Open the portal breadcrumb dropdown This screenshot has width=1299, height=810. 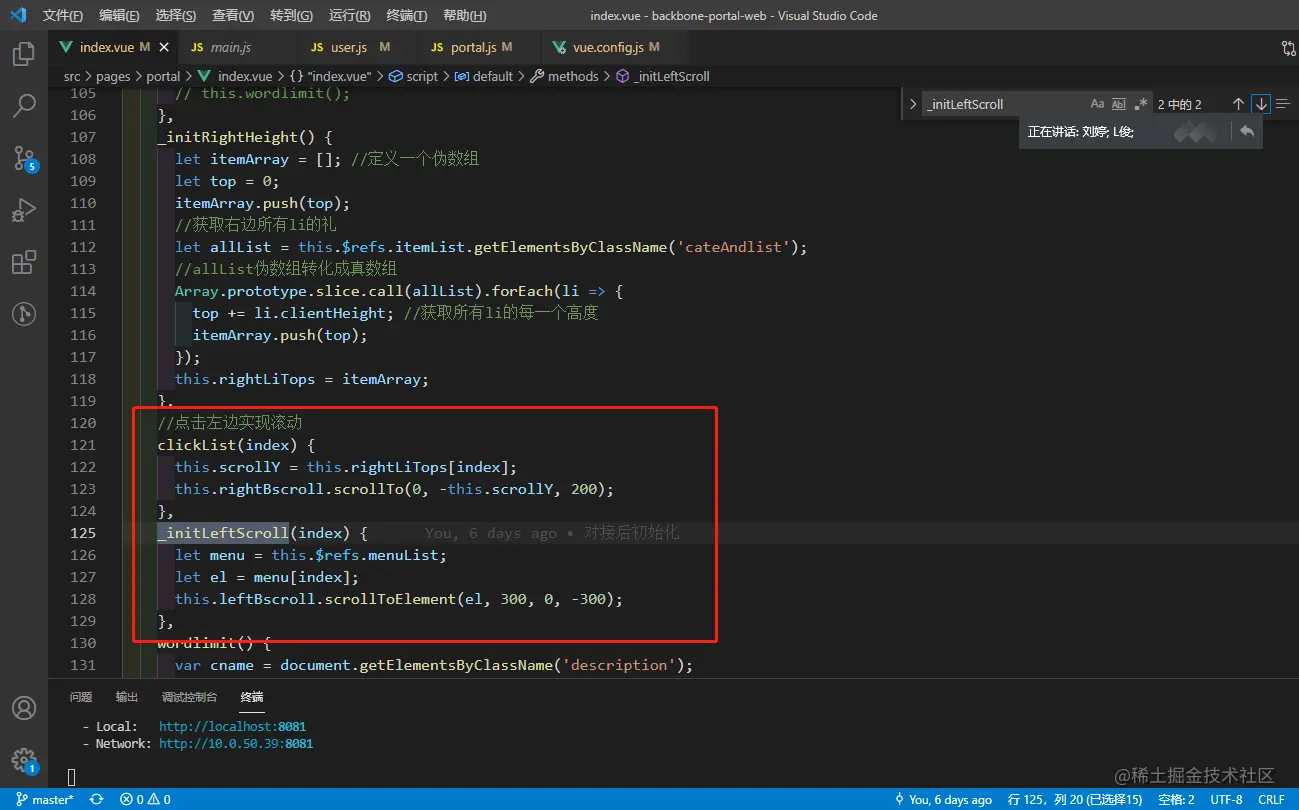click(163, 76)
